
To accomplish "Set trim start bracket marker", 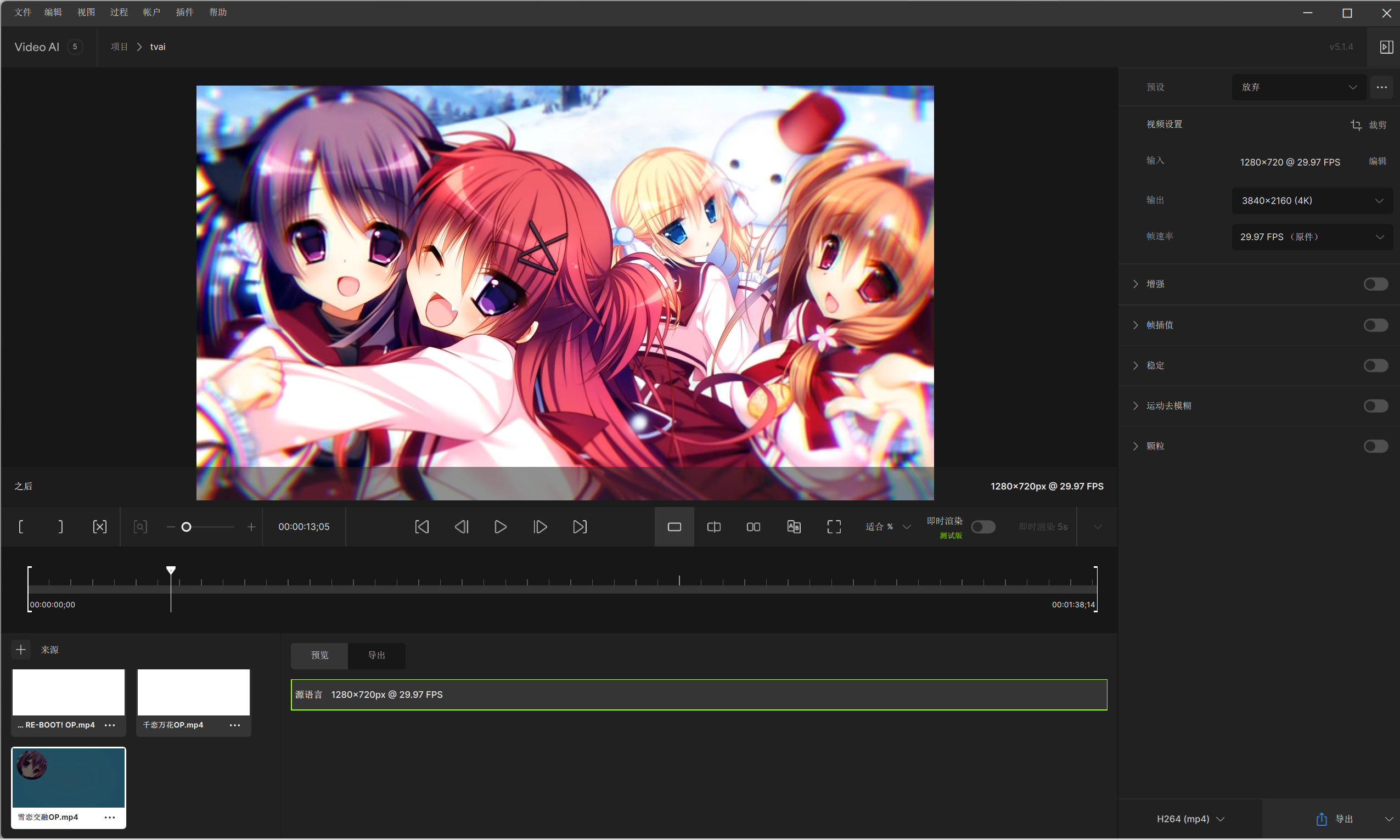I will (x=21, y=527).
